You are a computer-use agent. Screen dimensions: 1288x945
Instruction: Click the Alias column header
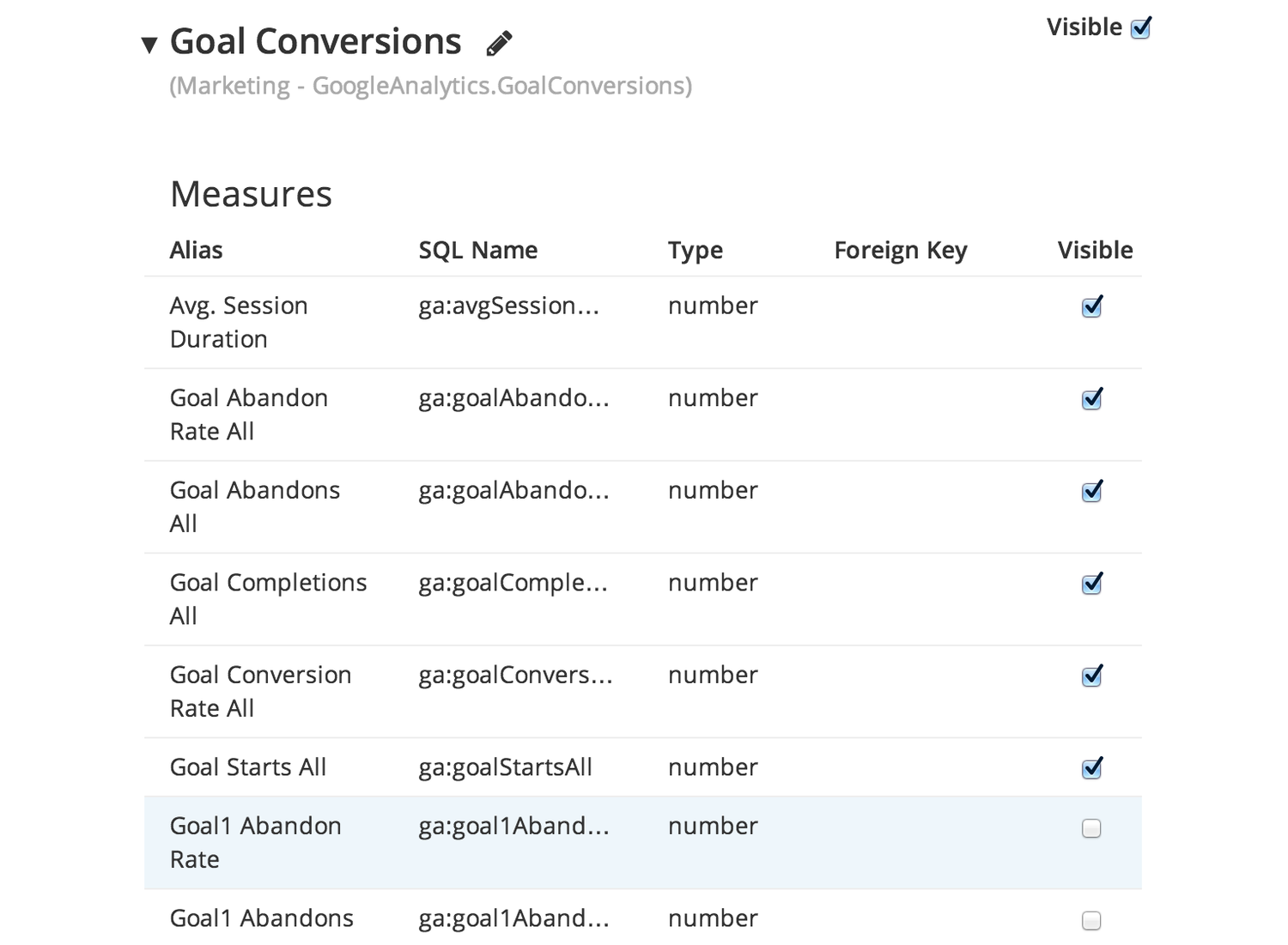(196, 250)
